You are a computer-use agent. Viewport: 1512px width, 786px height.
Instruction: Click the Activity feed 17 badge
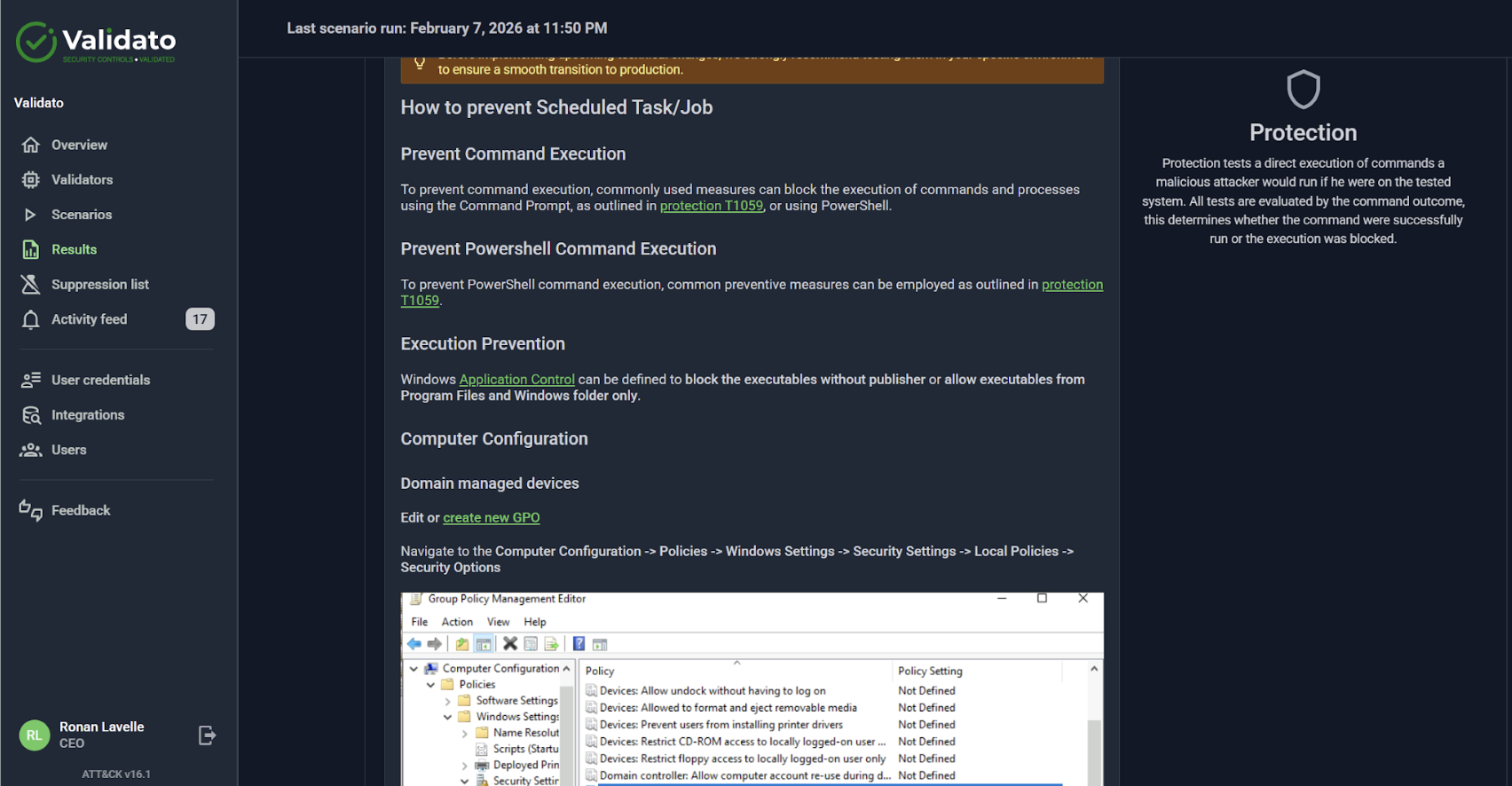click(200, 319)
